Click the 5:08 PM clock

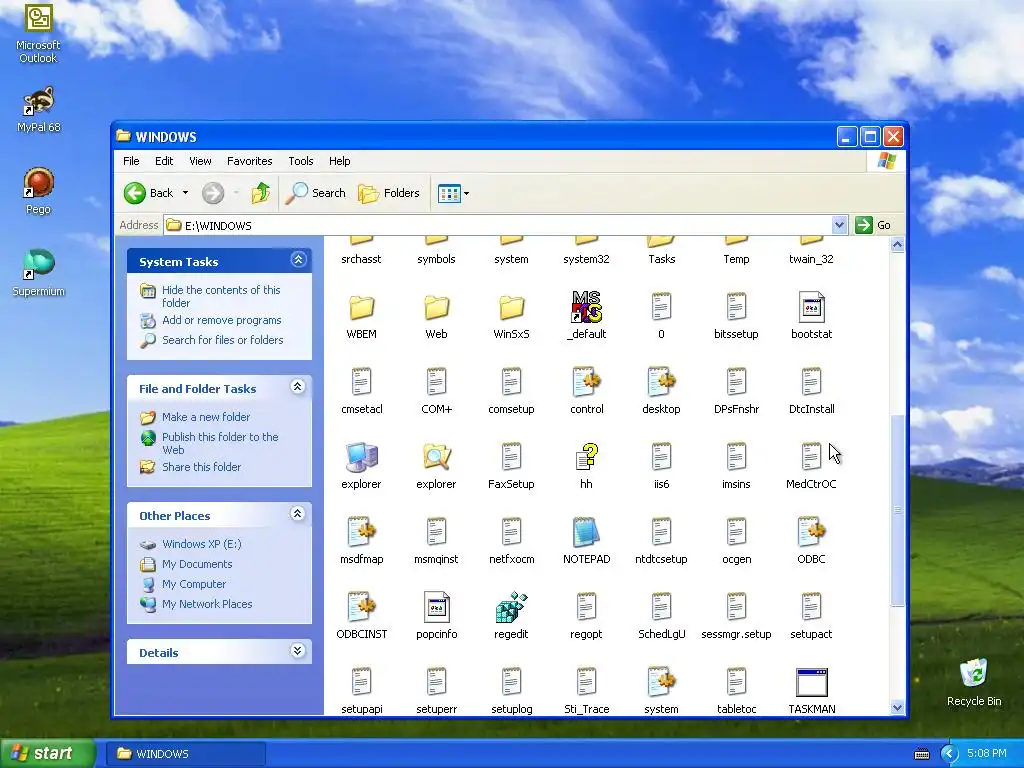pyautogui.click(x=986, y=754)
